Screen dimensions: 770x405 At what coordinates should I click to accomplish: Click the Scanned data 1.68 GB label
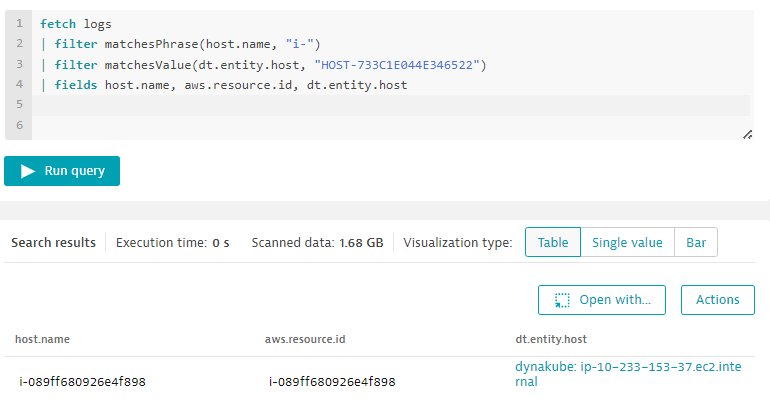(x=317, y=242)
